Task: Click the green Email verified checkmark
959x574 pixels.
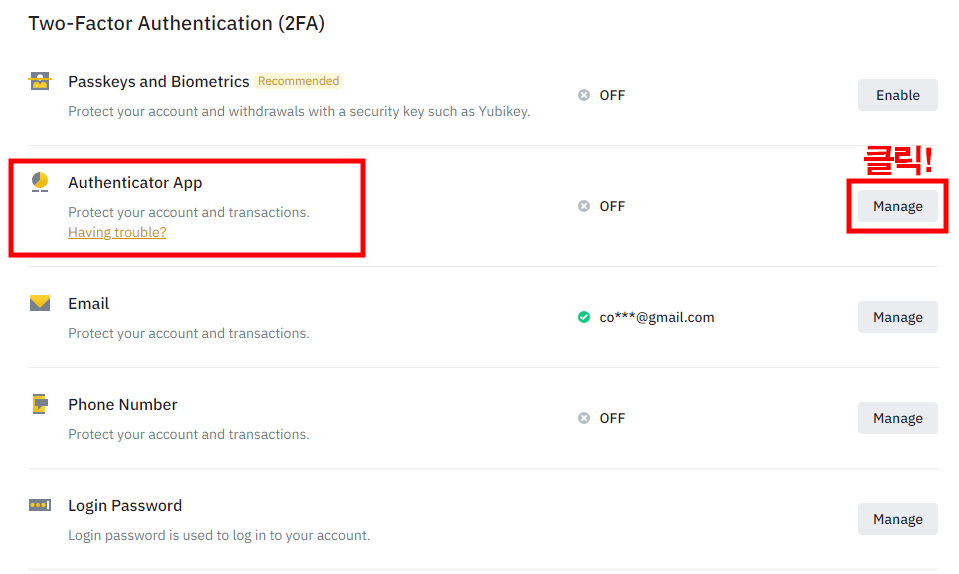Action: 584,317
